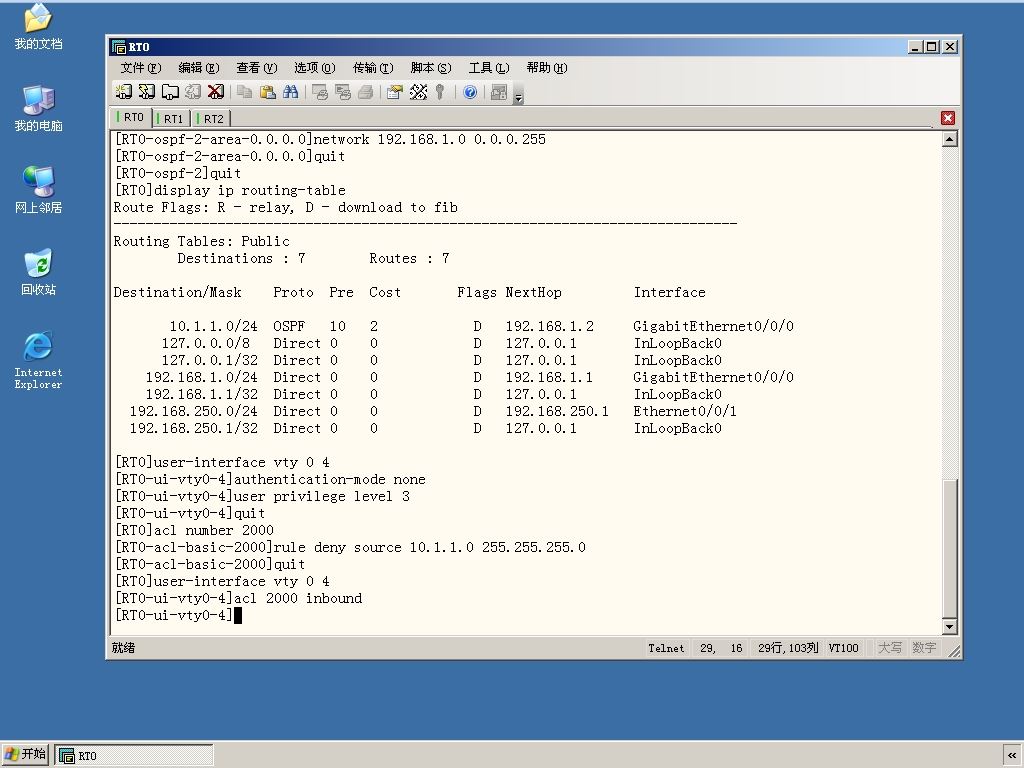This screenshot has height=768, width=1024.
Task: Open Session Options from the toolbar
Action: point(394,92)
